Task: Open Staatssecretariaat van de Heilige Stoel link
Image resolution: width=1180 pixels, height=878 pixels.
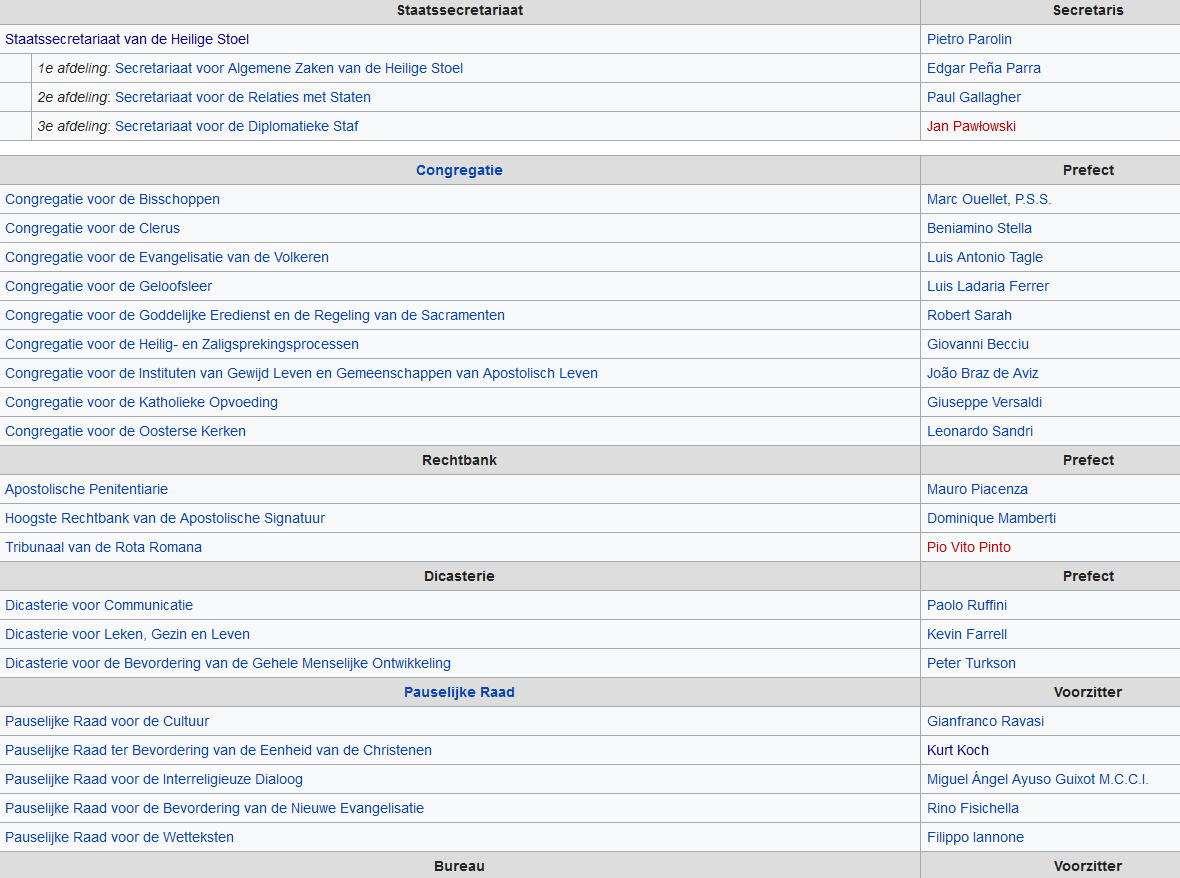Action: tap(126, 39)
